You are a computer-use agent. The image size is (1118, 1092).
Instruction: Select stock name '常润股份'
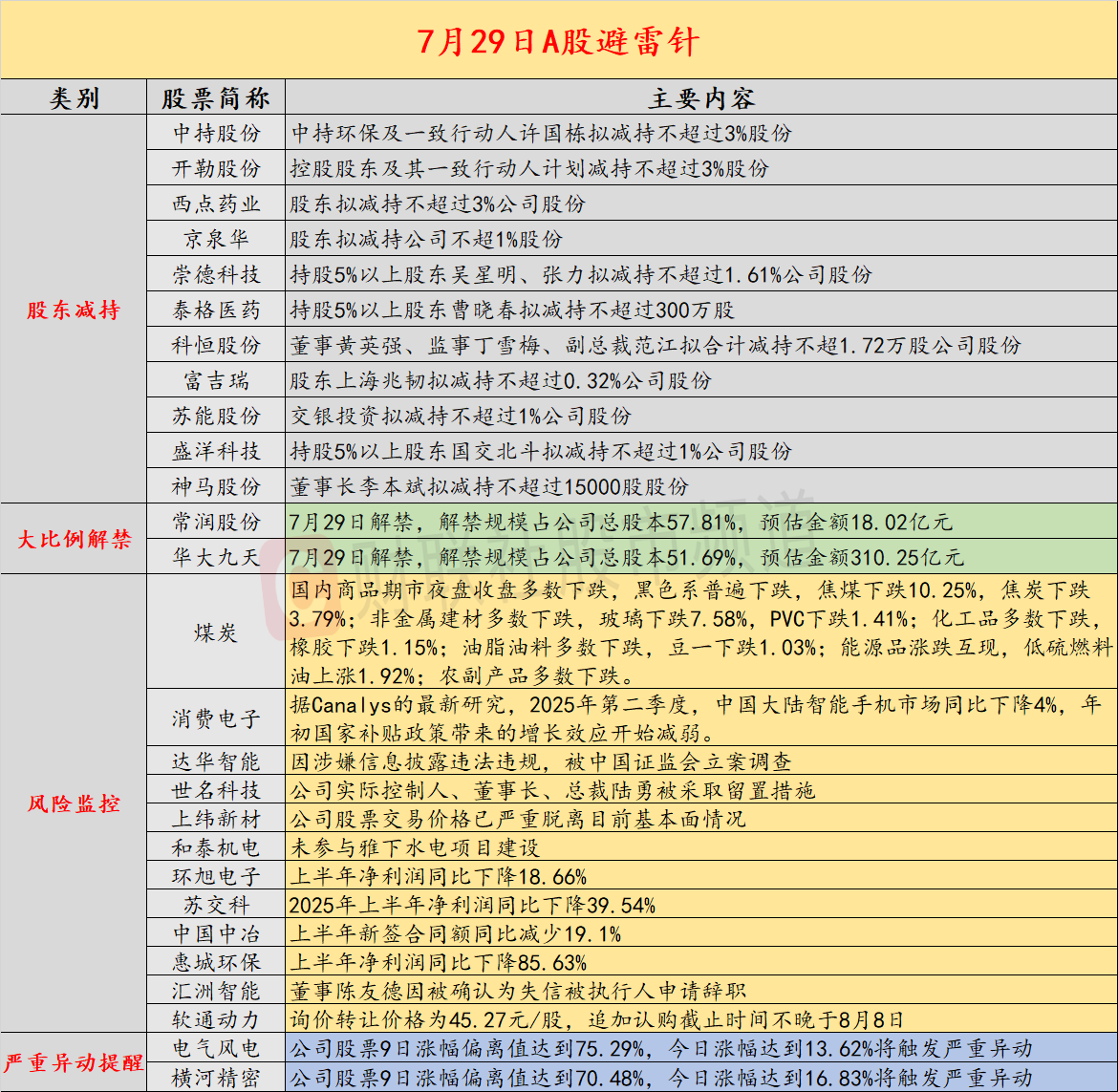tap(216, 522)
